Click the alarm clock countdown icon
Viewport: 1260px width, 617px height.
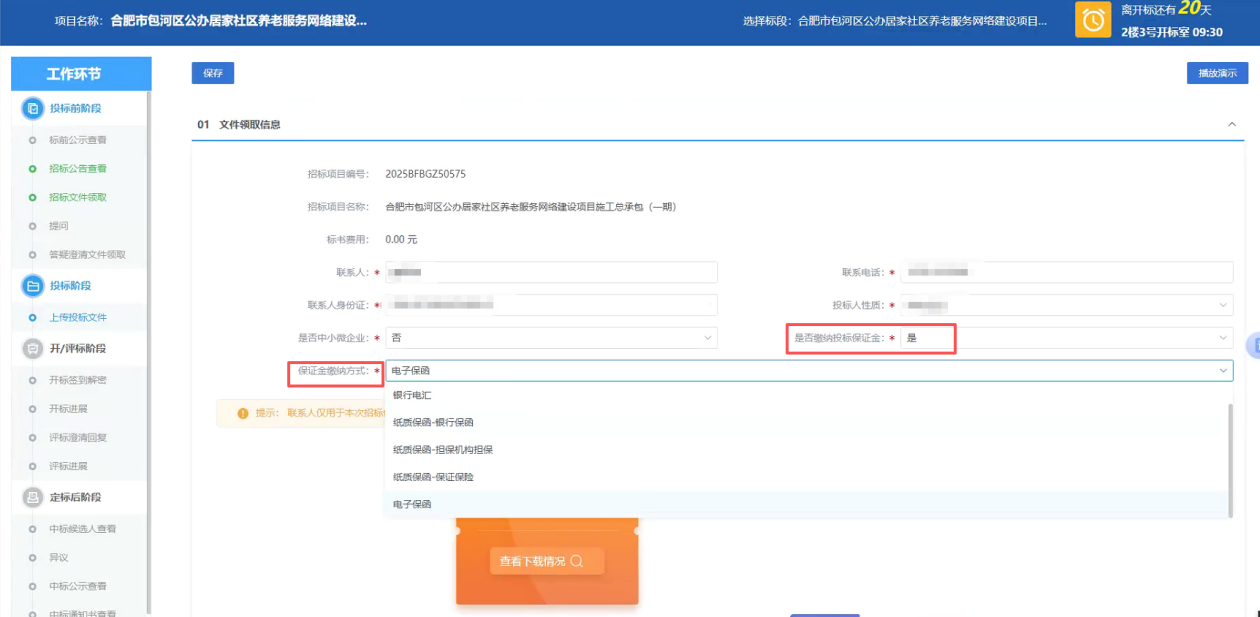pyautogui.click(x=1093, y=21)
